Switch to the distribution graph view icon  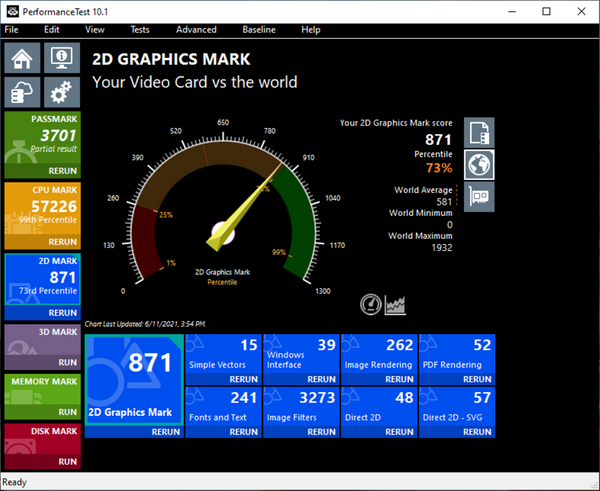pos(395,305)
